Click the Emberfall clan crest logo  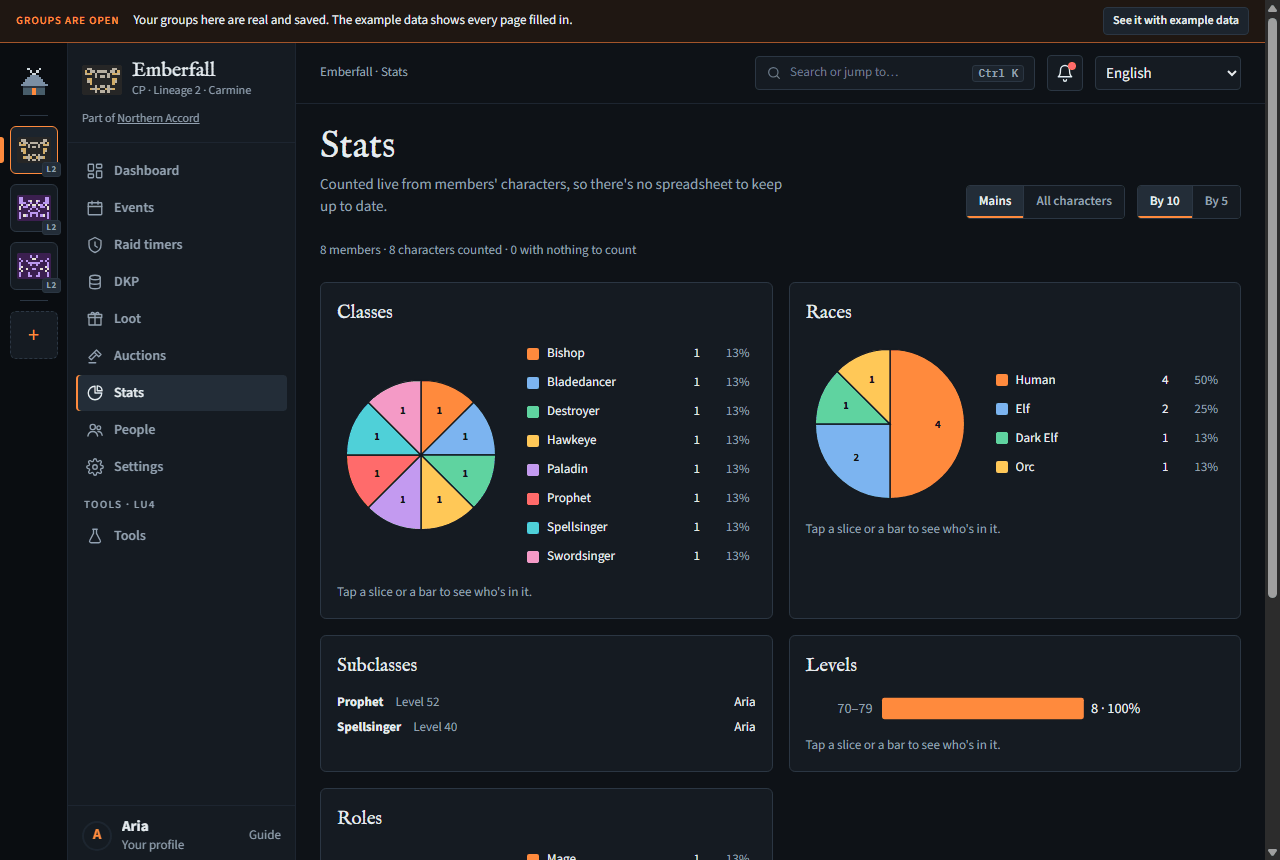pos(102,79)
